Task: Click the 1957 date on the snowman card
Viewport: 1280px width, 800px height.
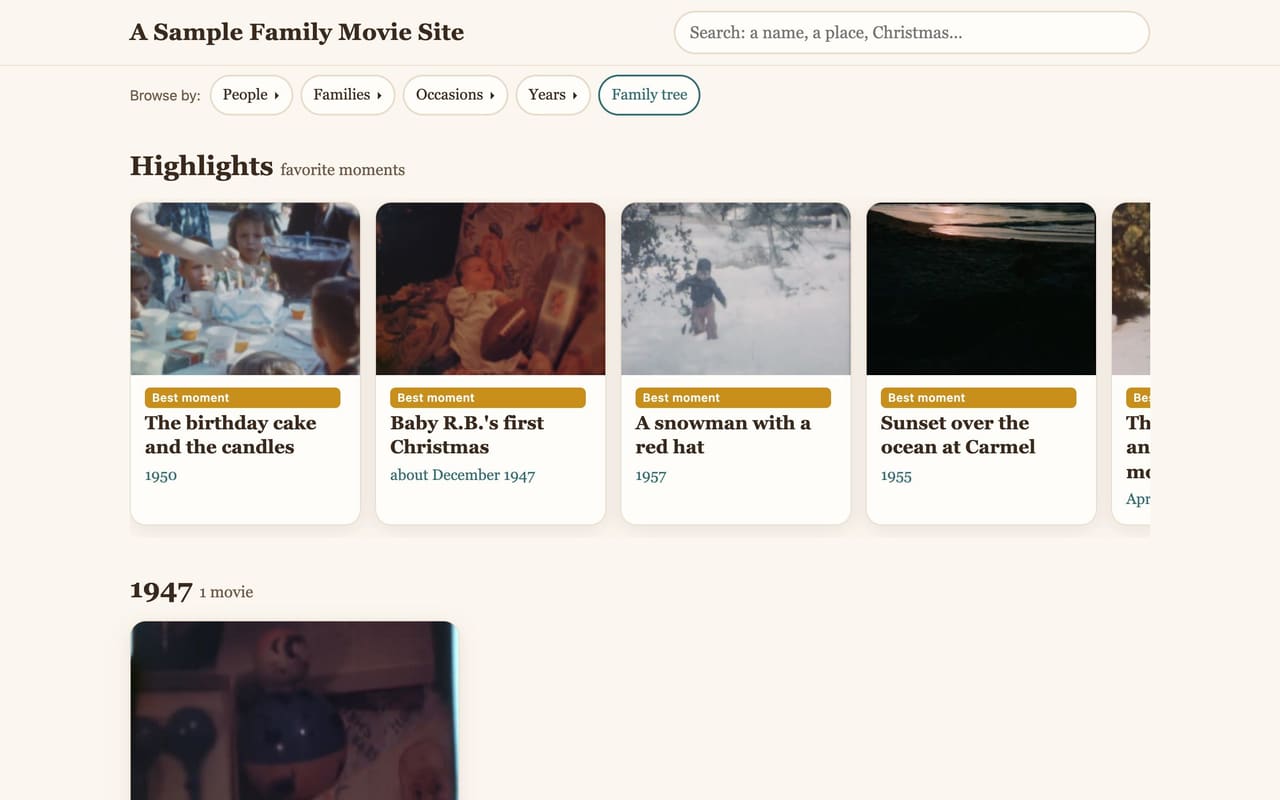Action: (x=651, y=476)
